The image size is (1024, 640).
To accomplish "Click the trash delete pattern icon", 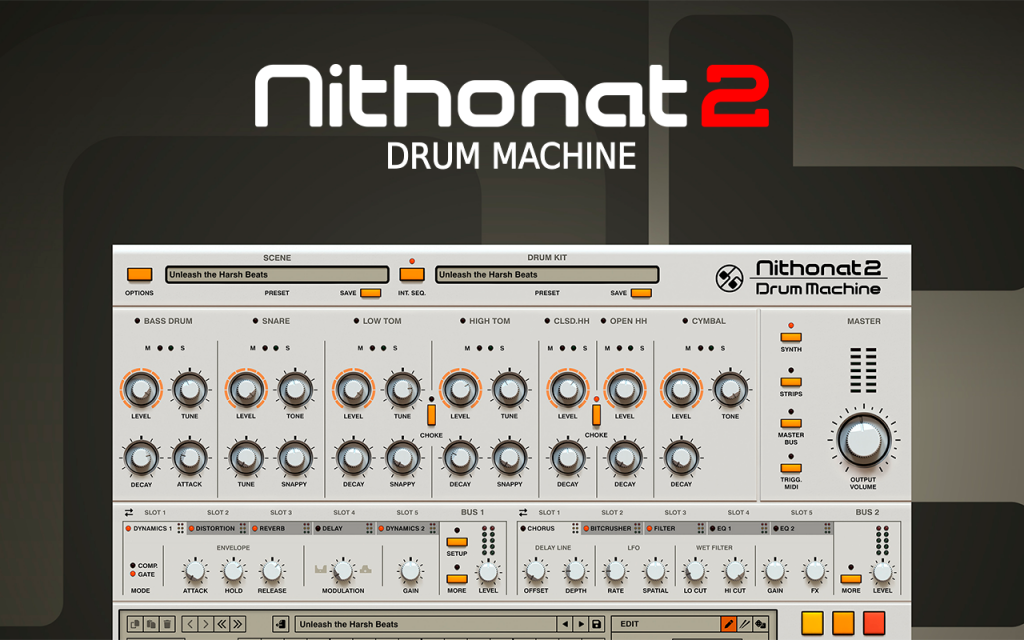I will coord(167,624).
